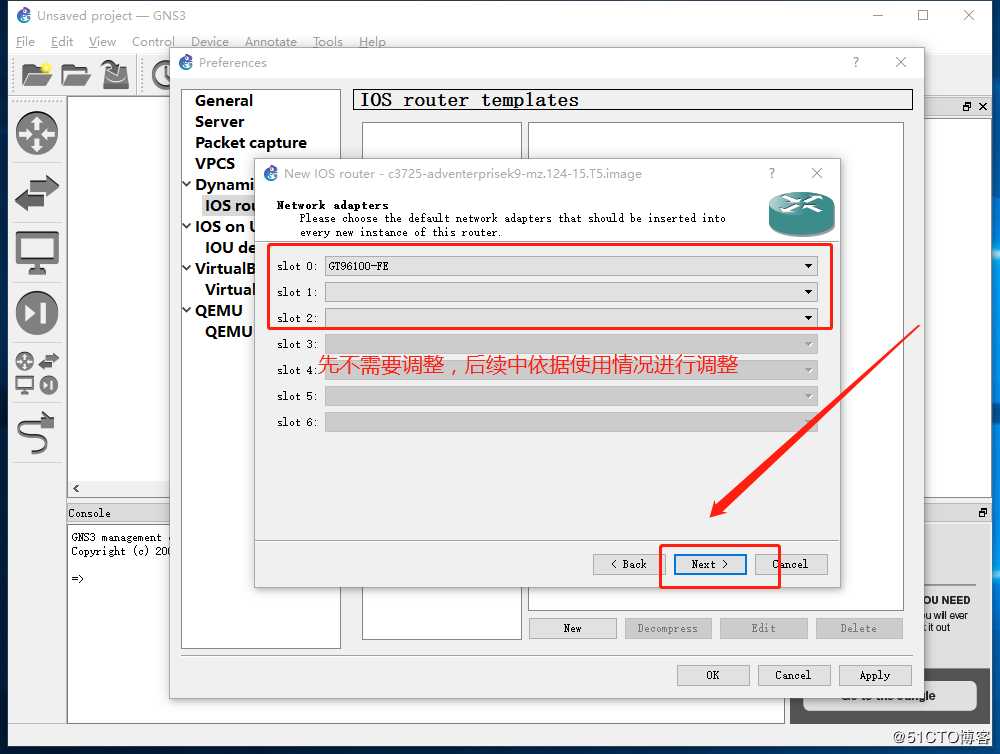1000x754 pixels.
Task: Open slot 2 adapter dropdown
Action: click(x=571, y=318)
